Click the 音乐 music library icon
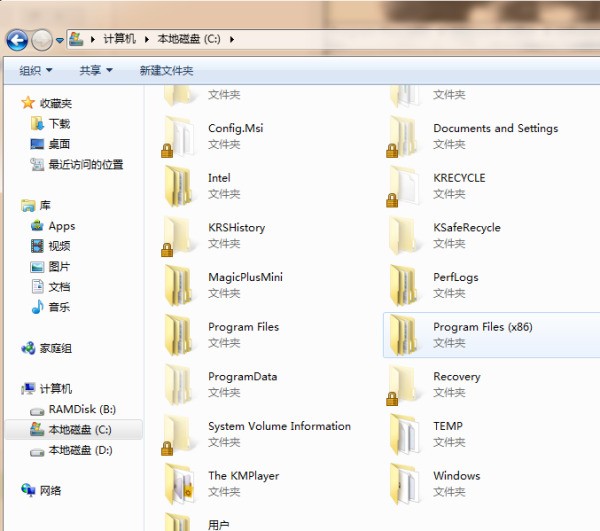The image size is (600, 531). [38, 307]
